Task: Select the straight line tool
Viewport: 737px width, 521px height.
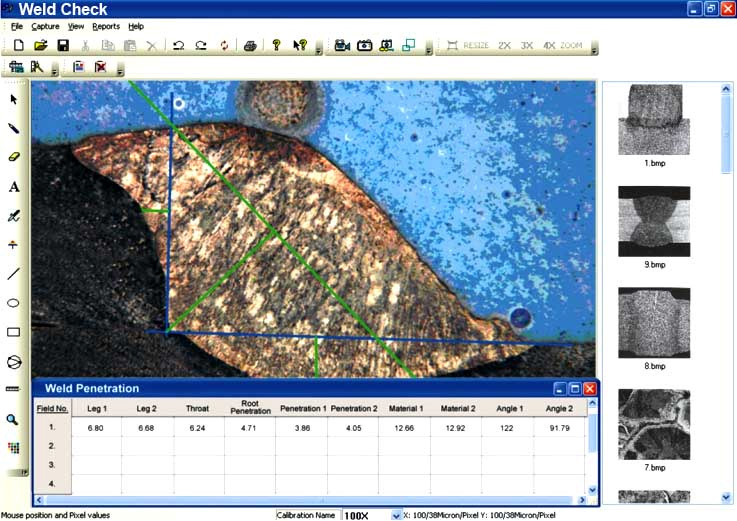Action: click(14, 274)
